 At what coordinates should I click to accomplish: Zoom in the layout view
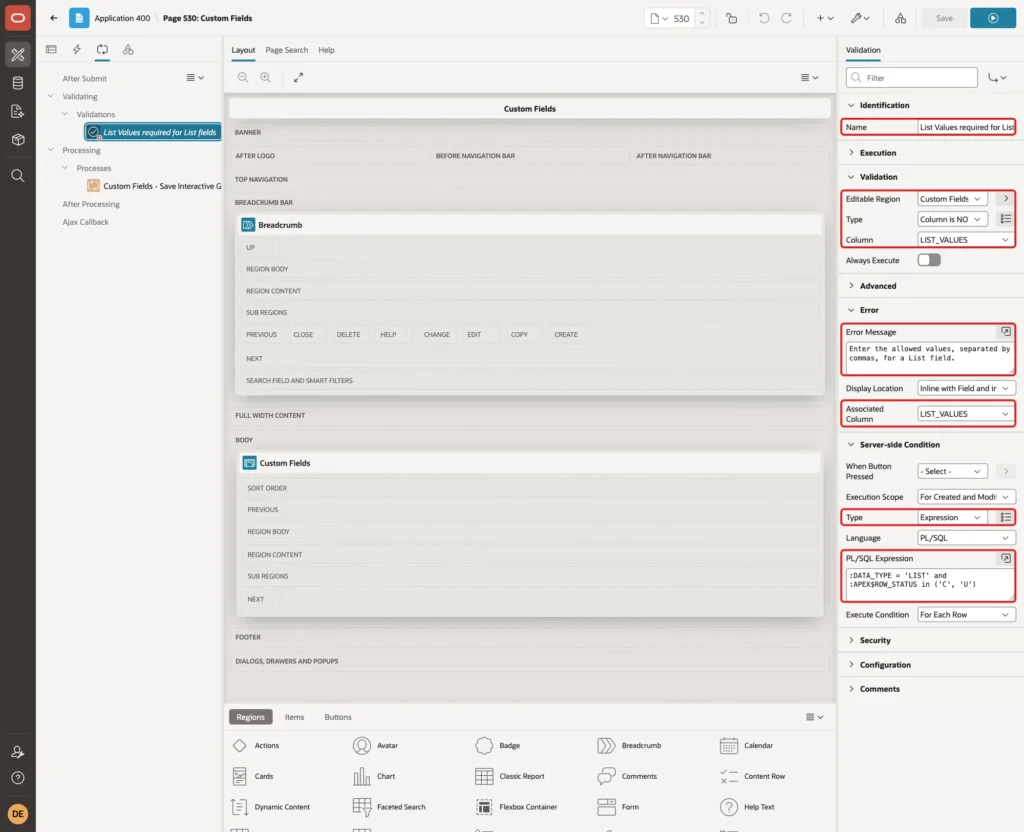[265, 77]
